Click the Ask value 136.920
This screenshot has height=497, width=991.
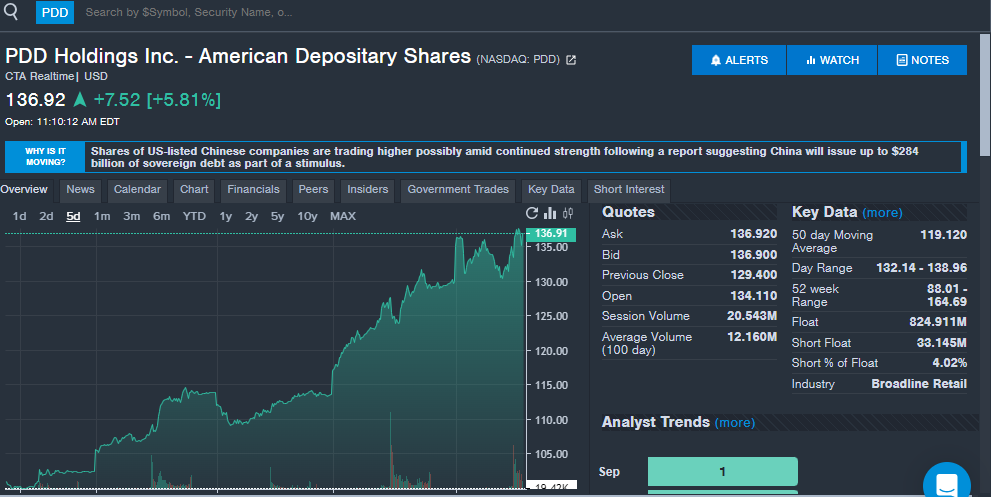[753, 234]
